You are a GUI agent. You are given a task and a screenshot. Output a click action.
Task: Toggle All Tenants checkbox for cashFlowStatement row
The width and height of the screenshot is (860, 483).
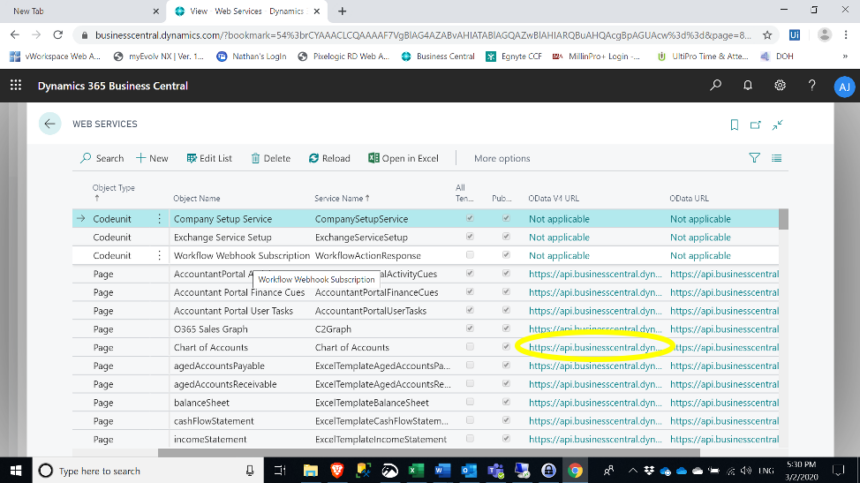click(469, 421)
